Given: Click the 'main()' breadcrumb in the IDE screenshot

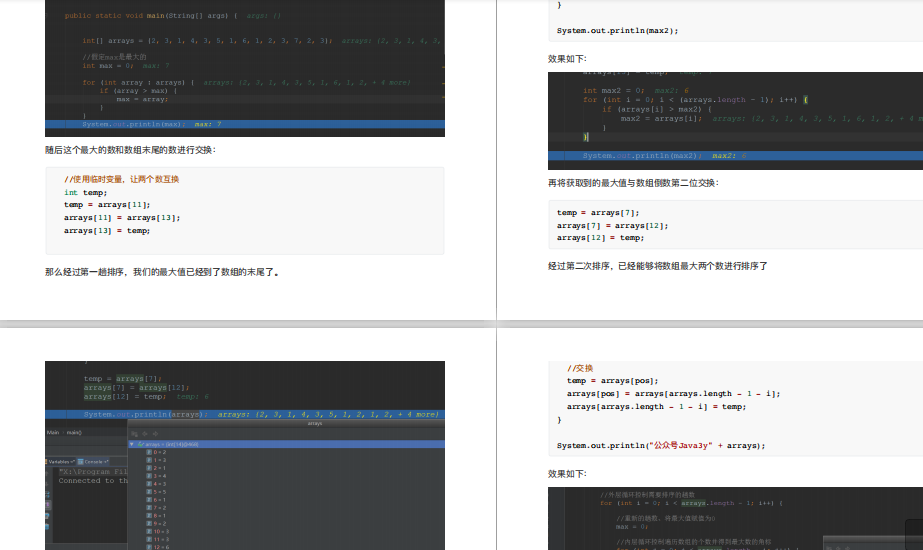Looking at the screenshot, I should pos(74,432).
